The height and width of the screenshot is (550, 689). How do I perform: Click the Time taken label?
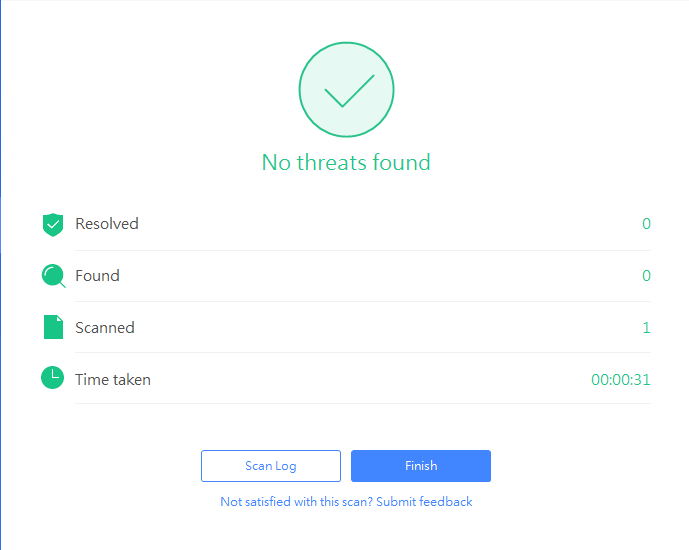click(x=113, y=380)
